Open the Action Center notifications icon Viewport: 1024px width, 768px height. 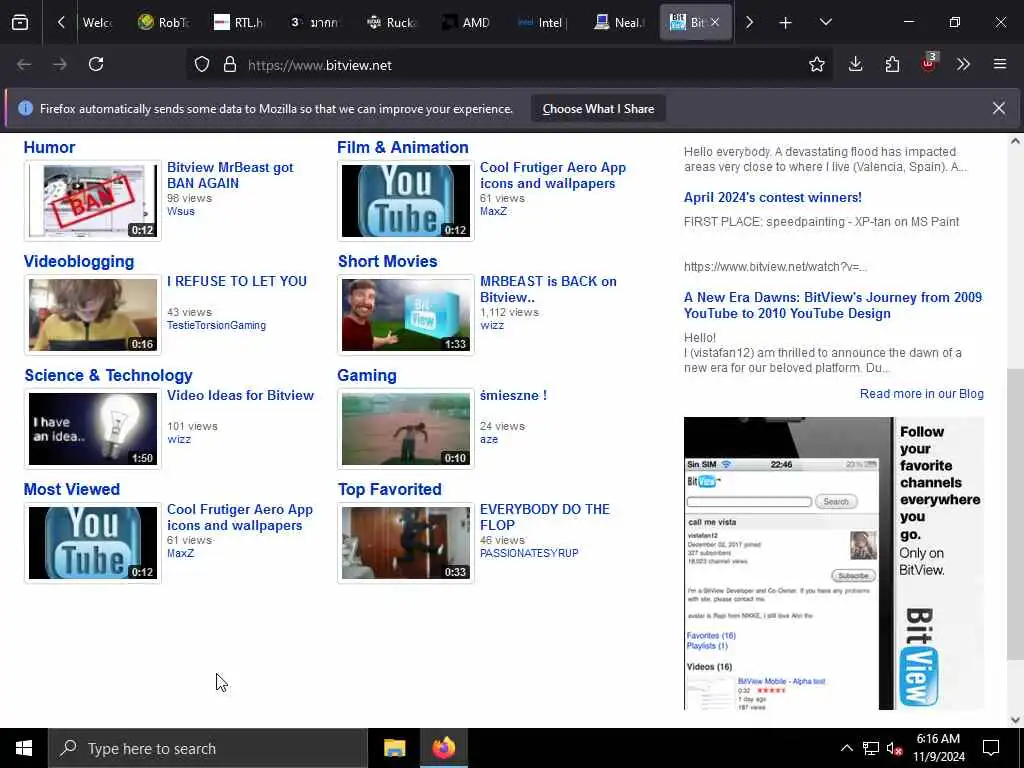[x=991, y=748]
